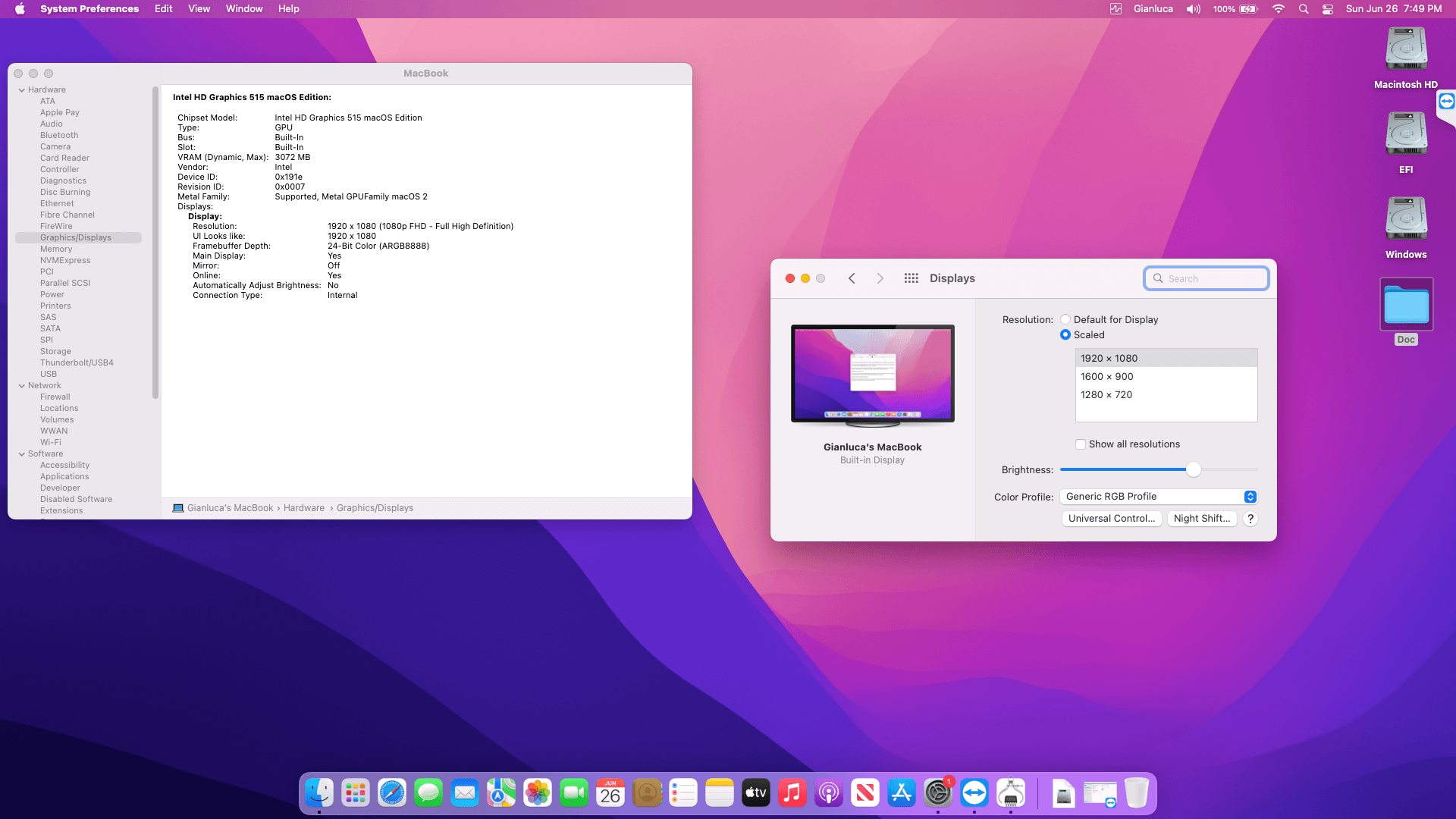Select the Doc folder on desktop
1456x819 pixels.
pos(1406,312)
